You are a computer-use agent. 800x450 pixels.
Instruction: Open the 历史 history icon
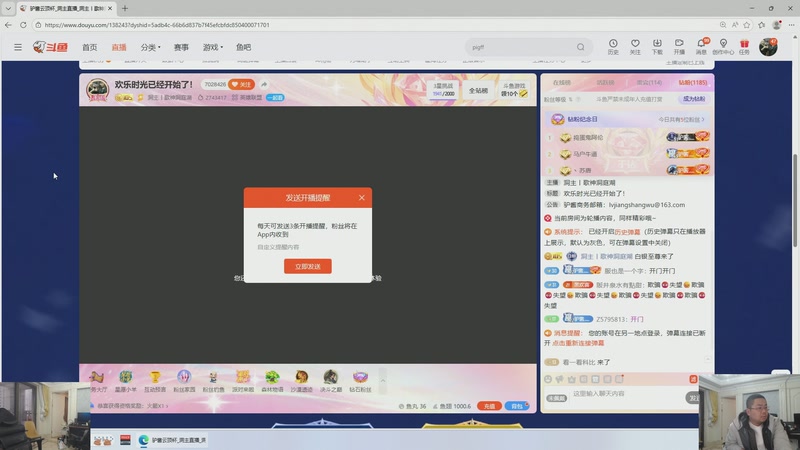pos(613,46)
